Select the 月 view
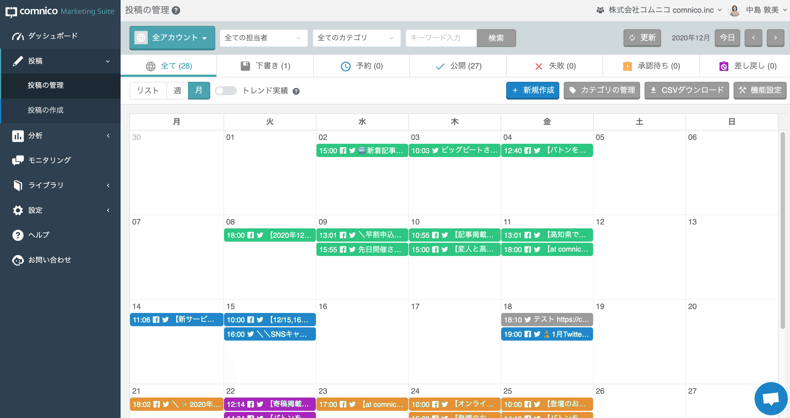790x418 pixels. pos(199,91)
